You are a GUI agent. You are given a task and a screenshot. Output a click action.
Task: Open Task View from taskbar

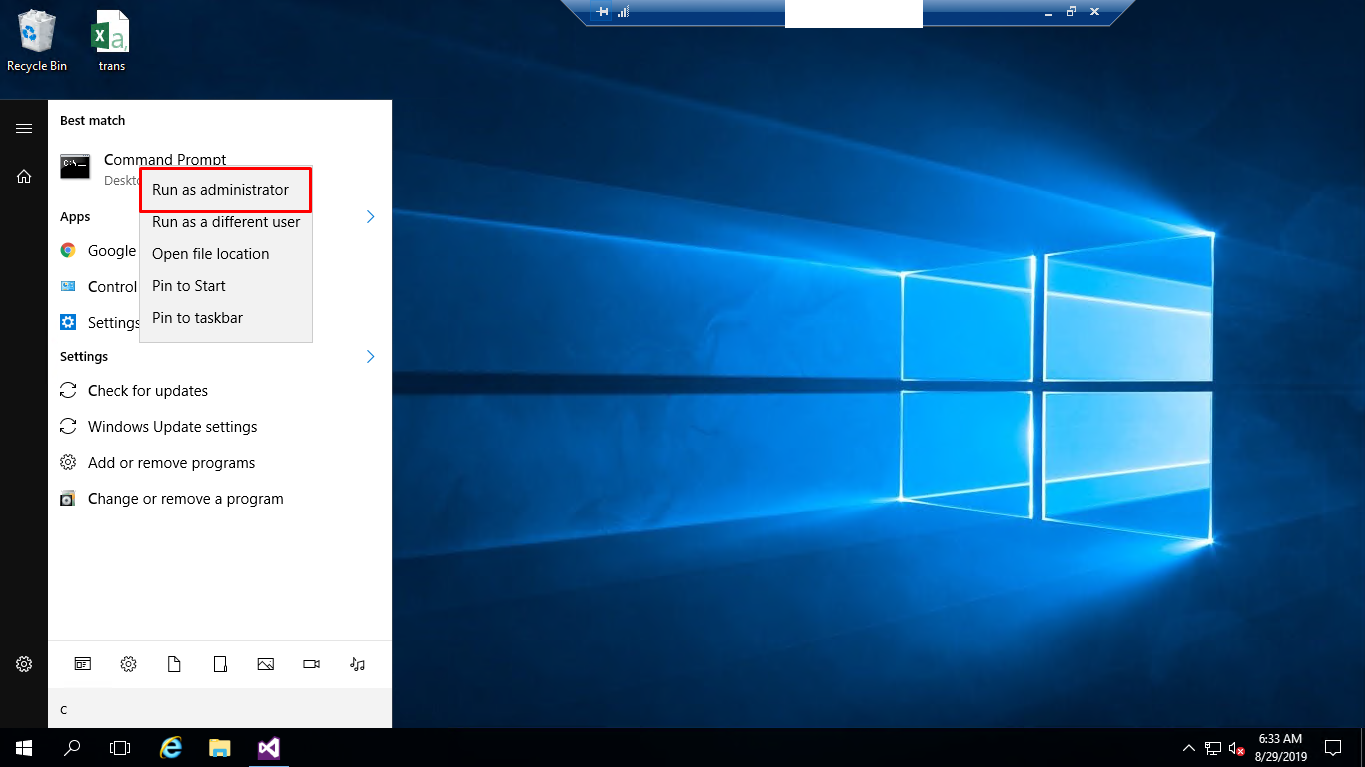click(120, 748)
